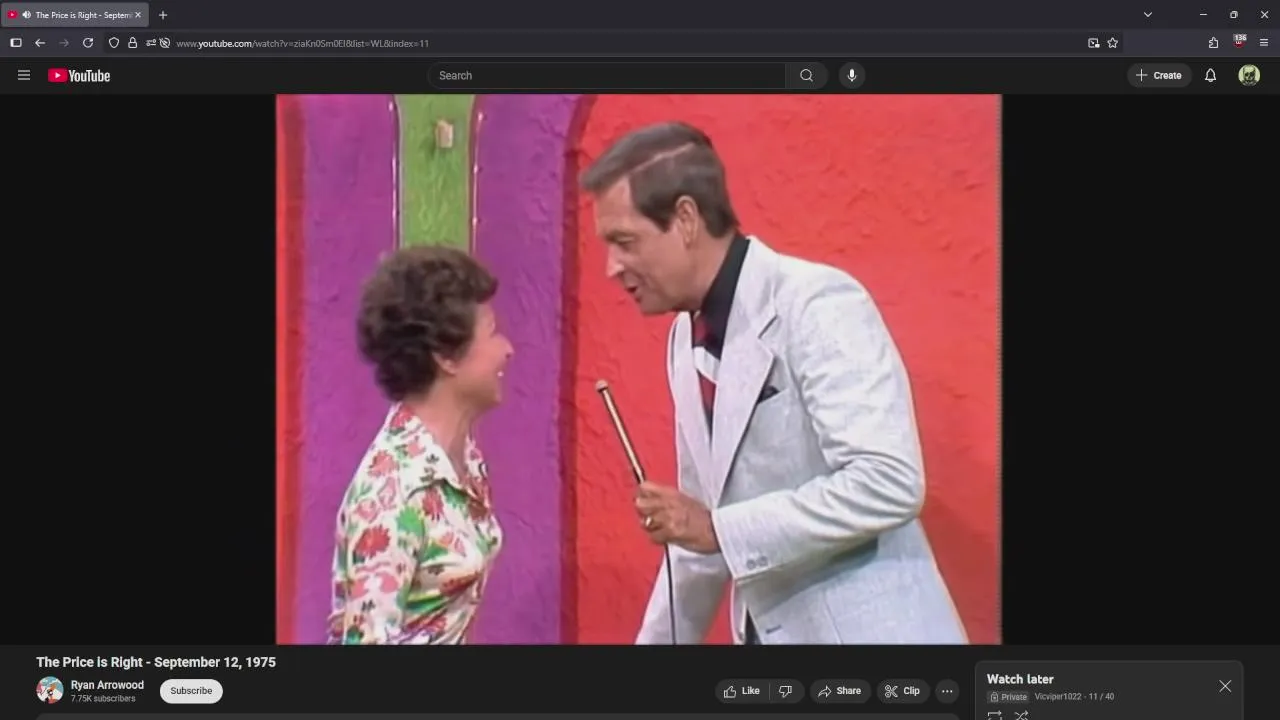This screenshot has height=720, width=1280.
Task: Restore down the browser window
Action: (1233, 15)
